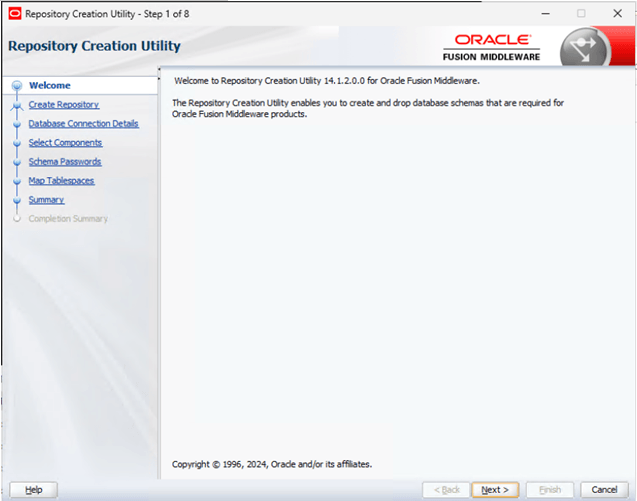Click the Repository Creation Utility heading
The width and height of the screenshot is (637, 501).
click(94, 46)
